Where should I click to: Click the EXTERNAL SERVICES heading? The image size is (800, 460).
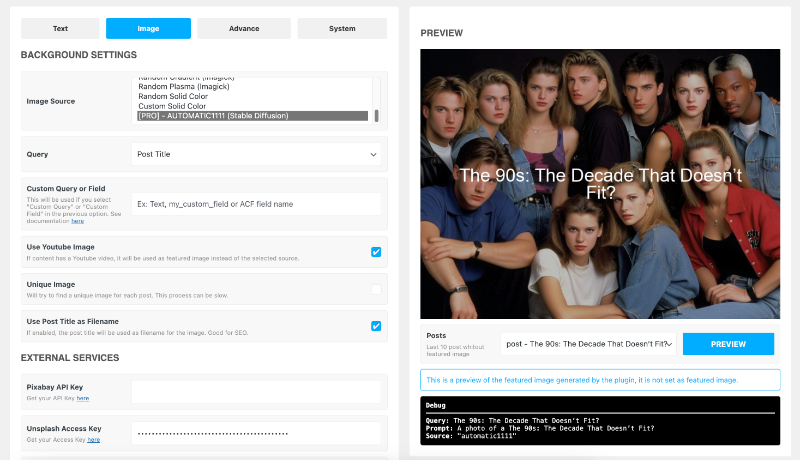pyautogui.click(x=70, y=358)
